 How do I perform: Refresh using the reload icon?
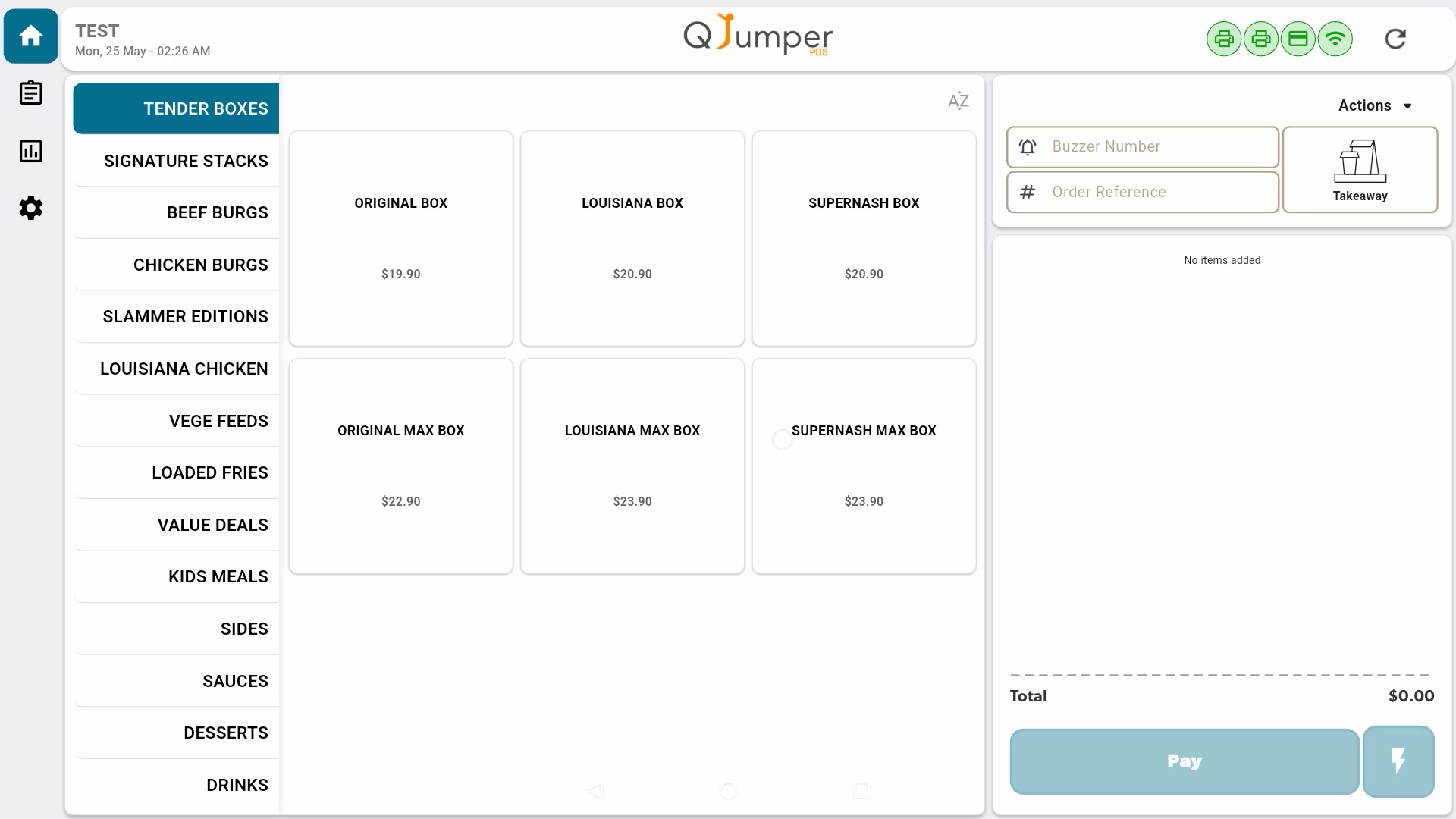(1395, 39)
